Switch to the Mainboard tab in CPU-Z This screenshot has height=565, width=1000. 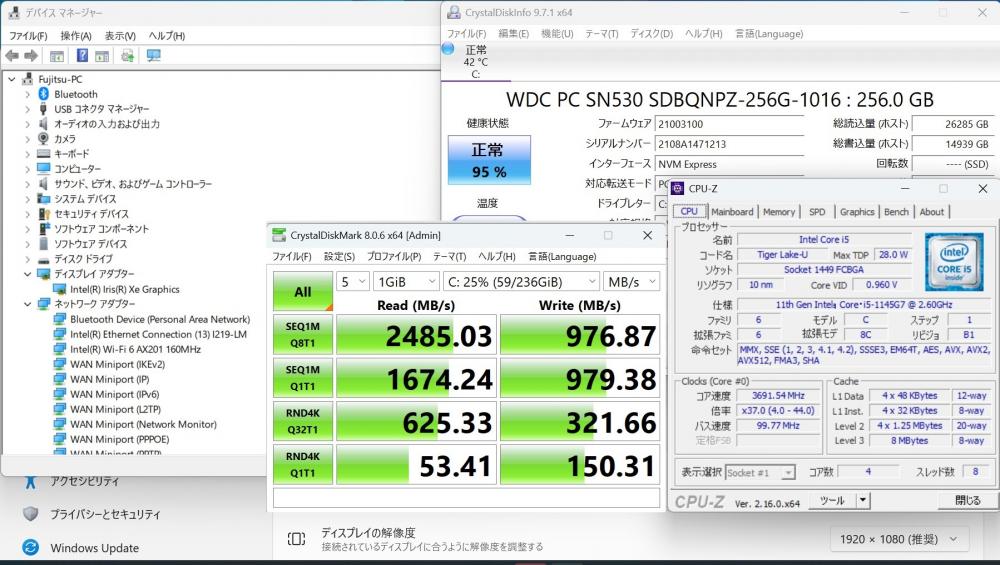732,212
